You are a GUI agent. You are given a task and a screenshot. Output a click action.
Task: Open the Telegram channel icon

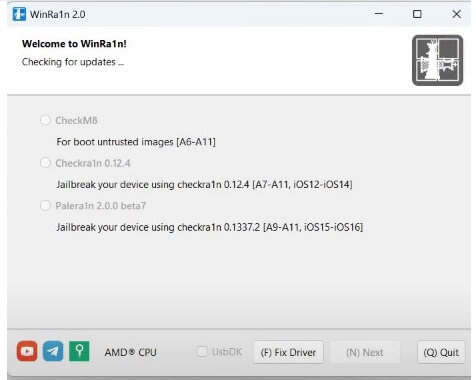53,351
